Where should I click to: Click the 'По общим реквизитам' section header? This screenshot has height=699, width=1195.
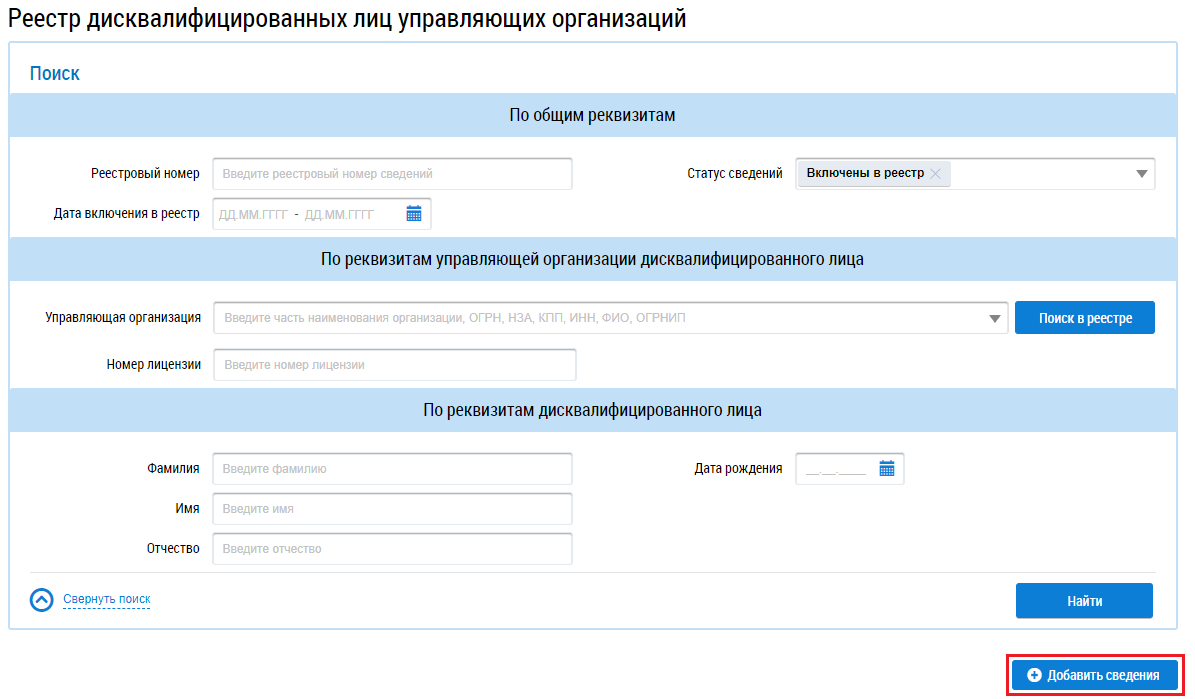[x=592, y=115]
